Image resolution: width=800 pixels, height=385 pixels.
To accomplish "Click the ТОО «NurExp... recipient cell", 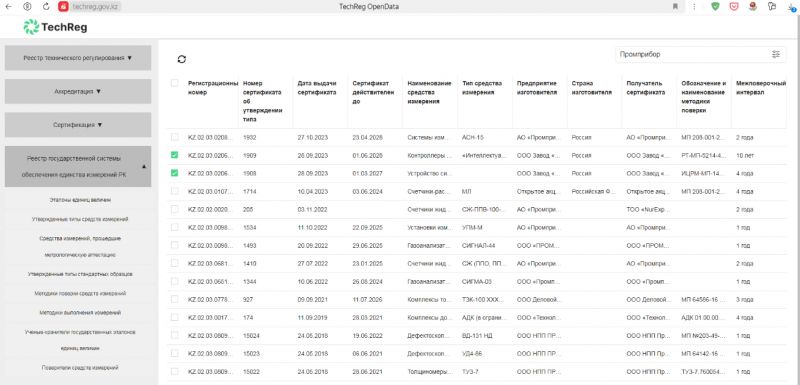I will coord(647,210).
